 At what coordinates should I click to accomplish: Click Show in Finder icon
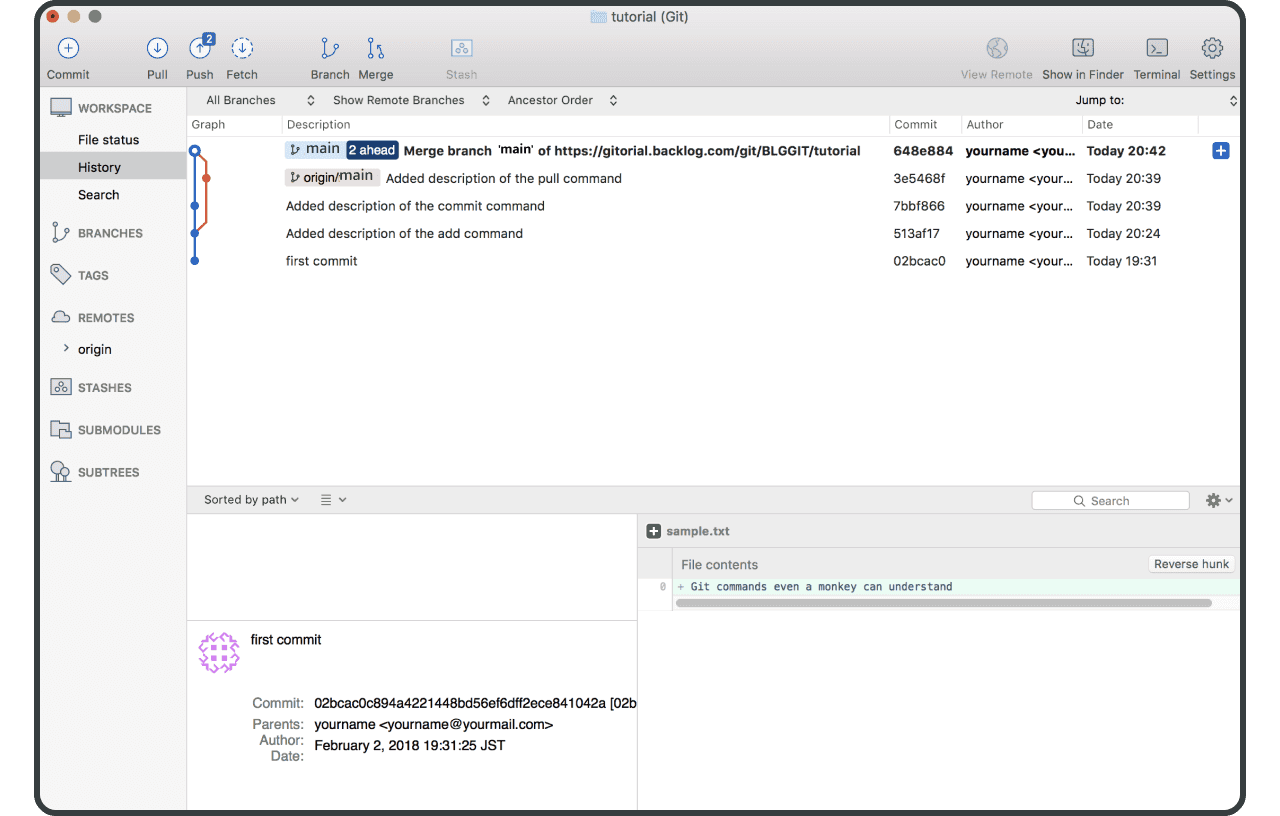1083,48
